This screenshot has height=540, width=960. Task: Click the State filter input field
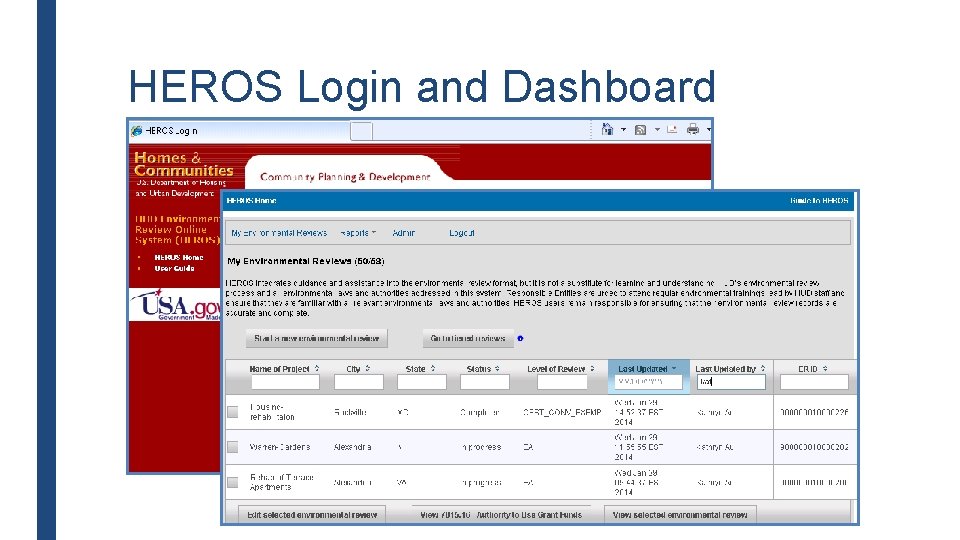coord(422,382)
